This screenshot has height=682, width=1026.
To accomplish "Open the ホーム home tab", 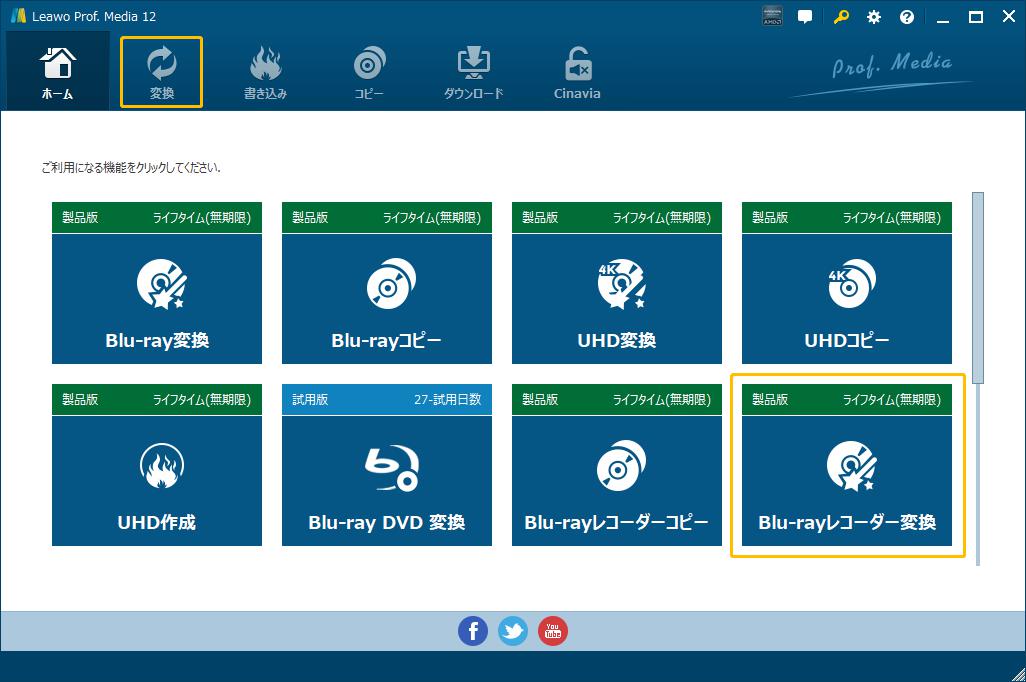I will tap(58, 71).
